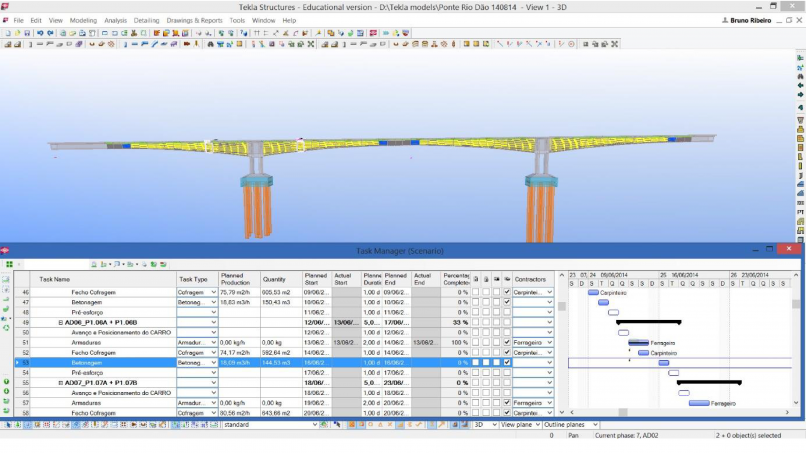Click the Undo arrow in the toolbar
The width and height of the screenshot is (806, 453).
tap(38, 33)
